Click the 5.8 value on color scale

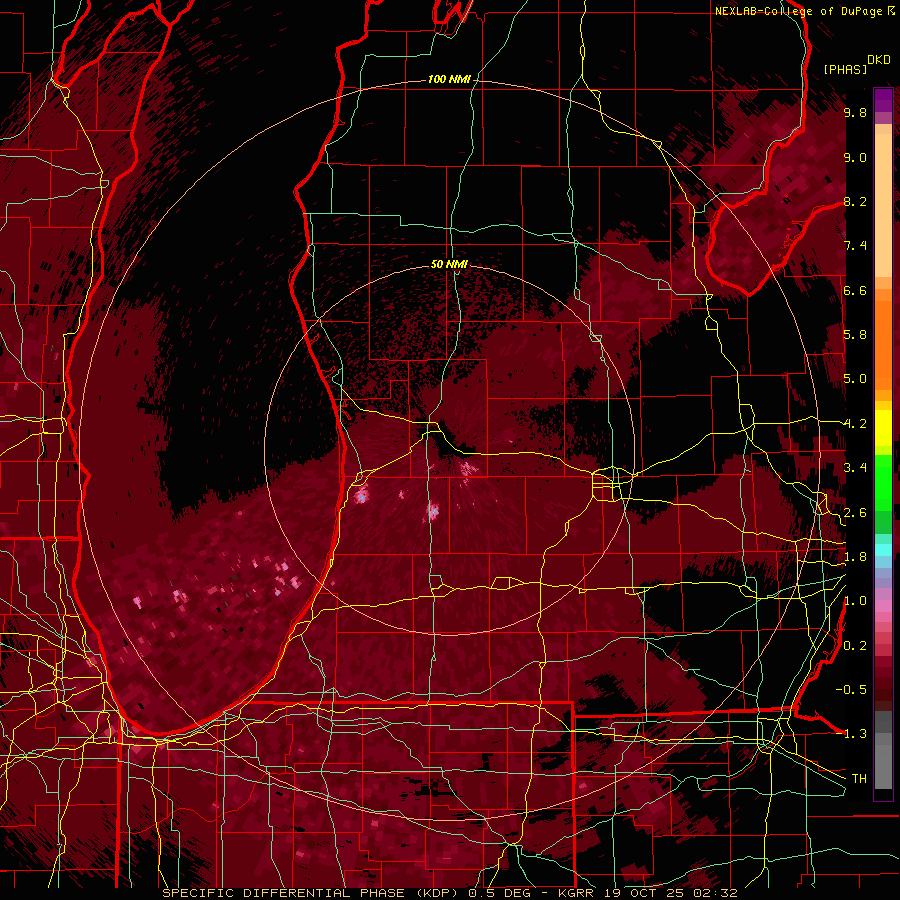[855, 335]
